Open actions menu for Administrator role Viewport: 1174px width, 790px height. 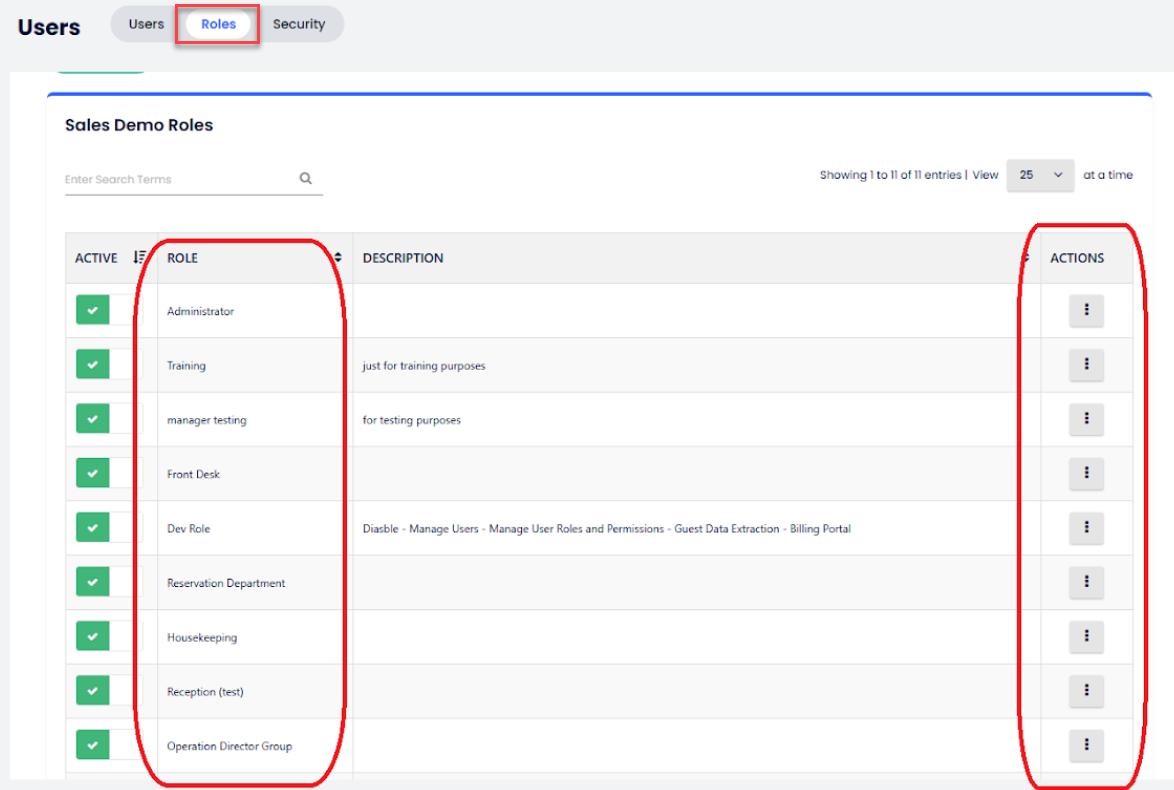[x=1086, y=311]
